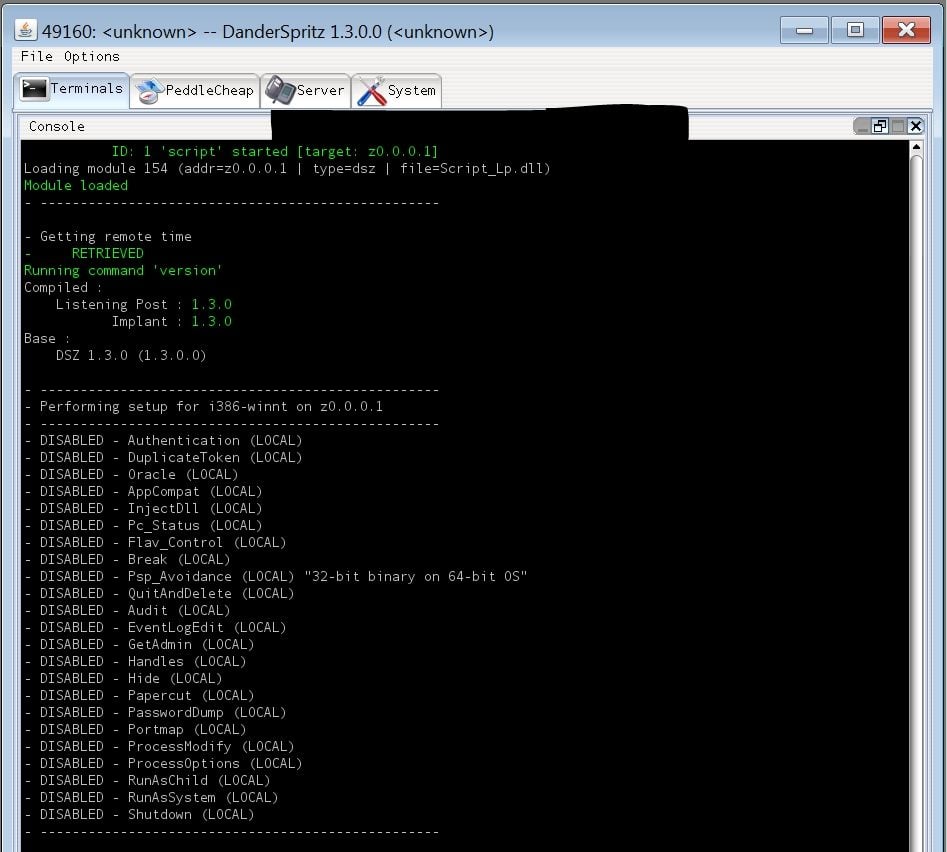Image resolution: width=947 pixels, height=852 pixels.
Task: Click the "DISABLED - Hide (LOCAL)" line
Action: [123, 678]
